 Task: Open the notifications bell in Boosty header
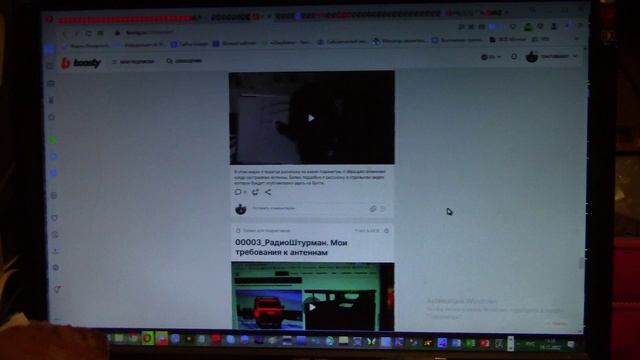(514, 57)
